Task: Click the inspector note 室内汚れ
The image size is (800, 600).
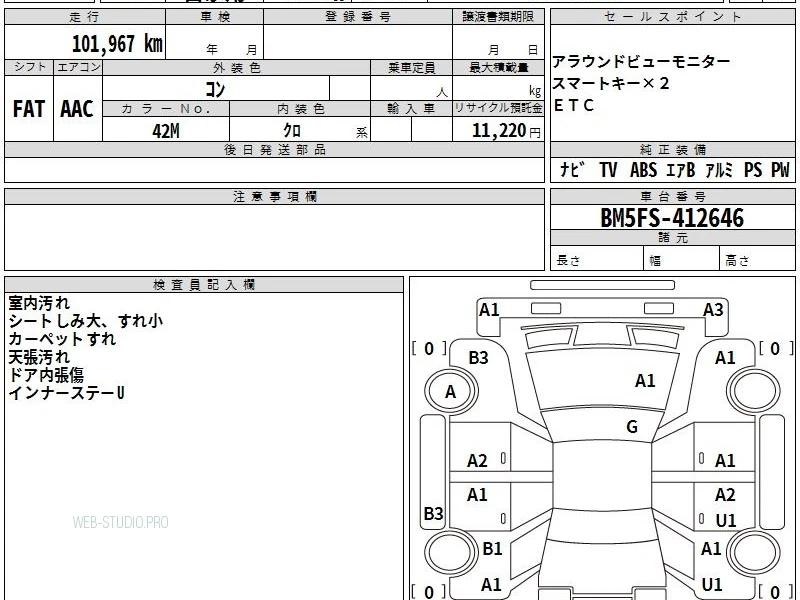Action: tap(39, 303)
